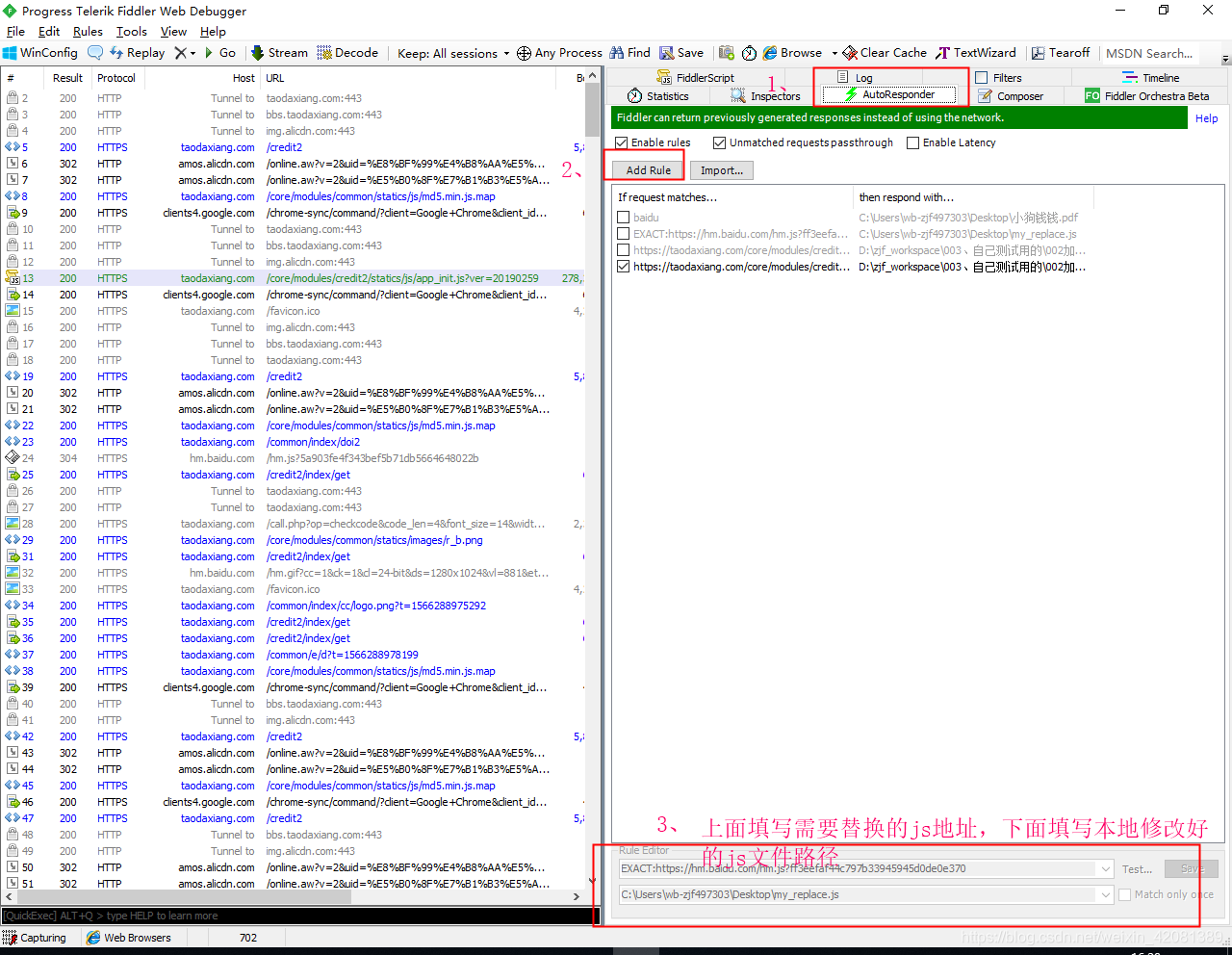Clear Cache using the toolbar button
1232x955 pixels.
tap(885, 53)
